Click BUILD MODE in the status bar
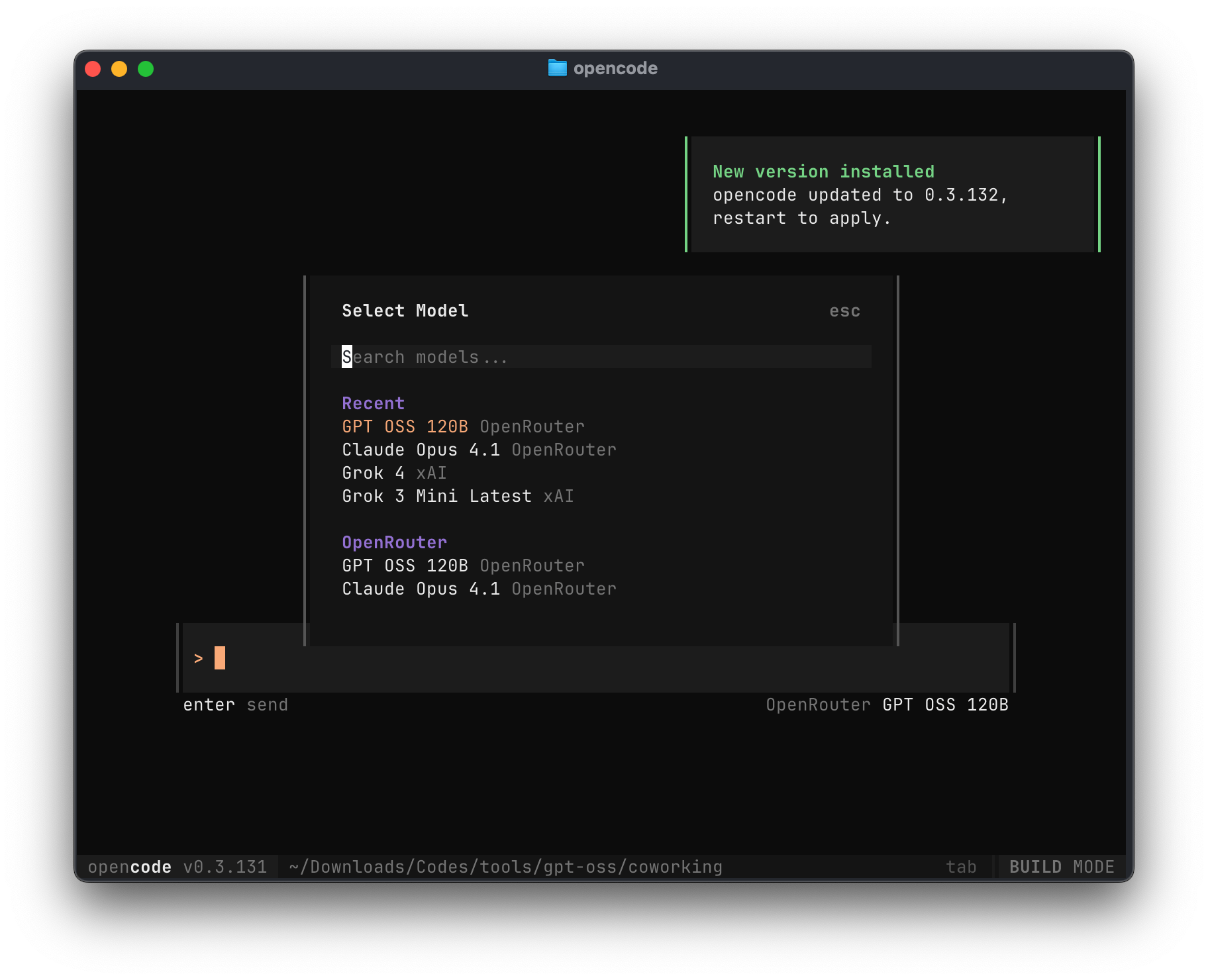This screenshot has width=1208, height=980. [1062, 866]
